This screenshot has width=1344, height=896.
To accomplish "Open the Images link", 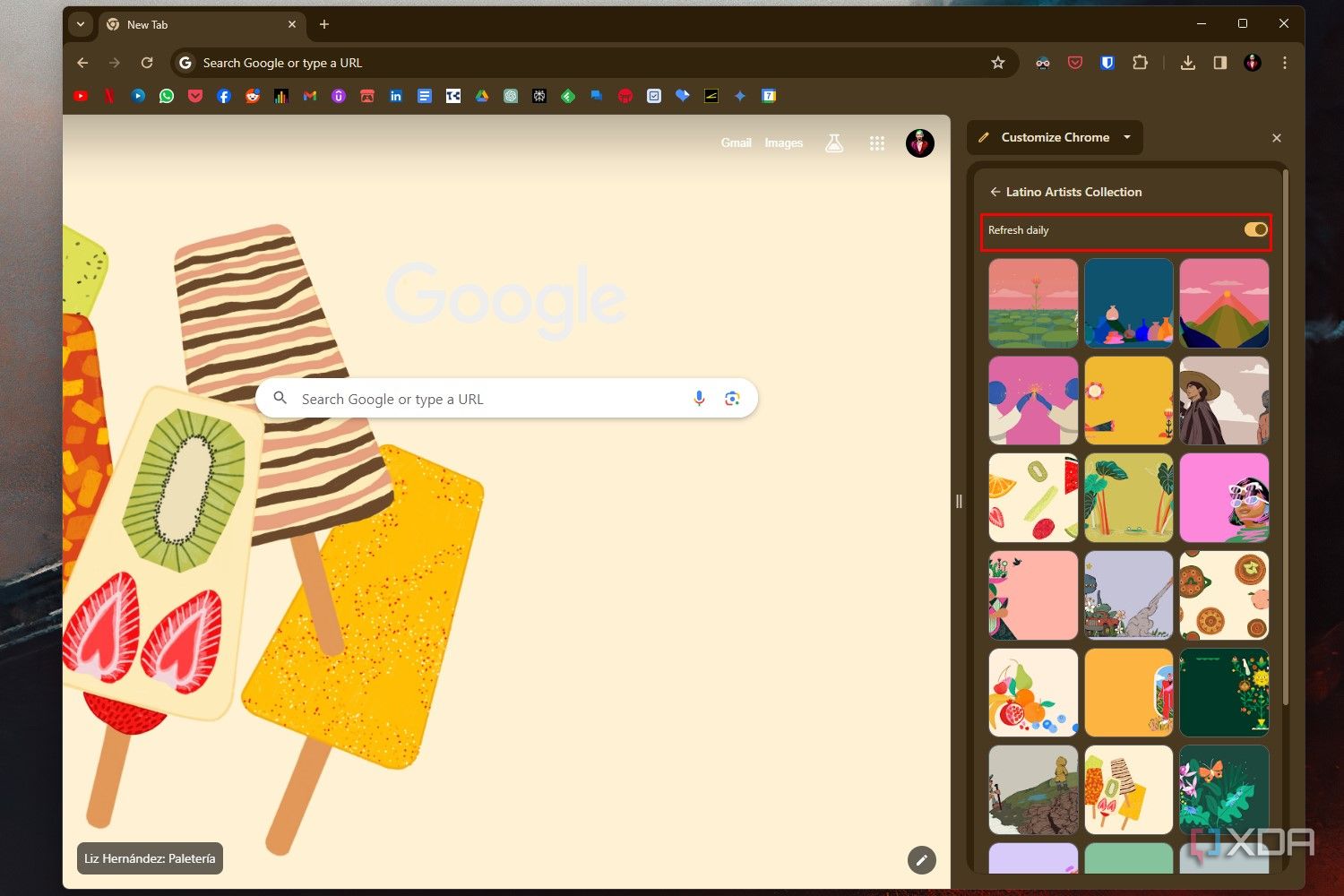I will [x=783, y=142].
